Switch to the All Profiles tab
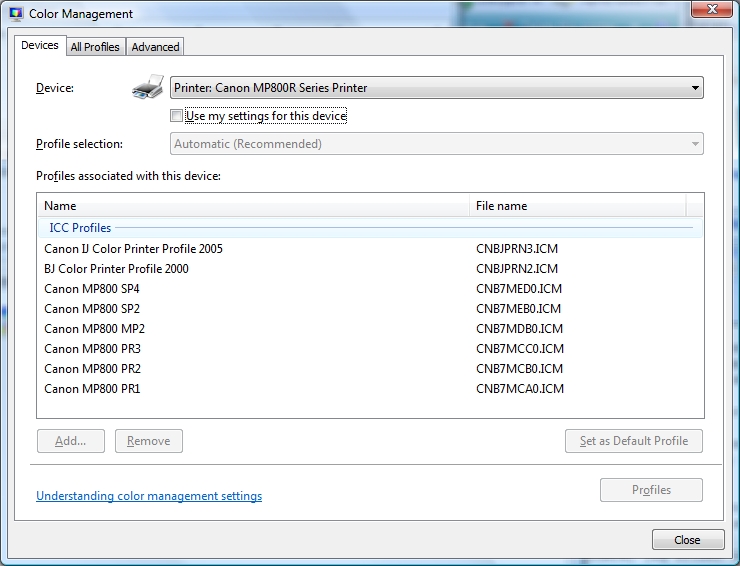740x566 pixels. 95,47
